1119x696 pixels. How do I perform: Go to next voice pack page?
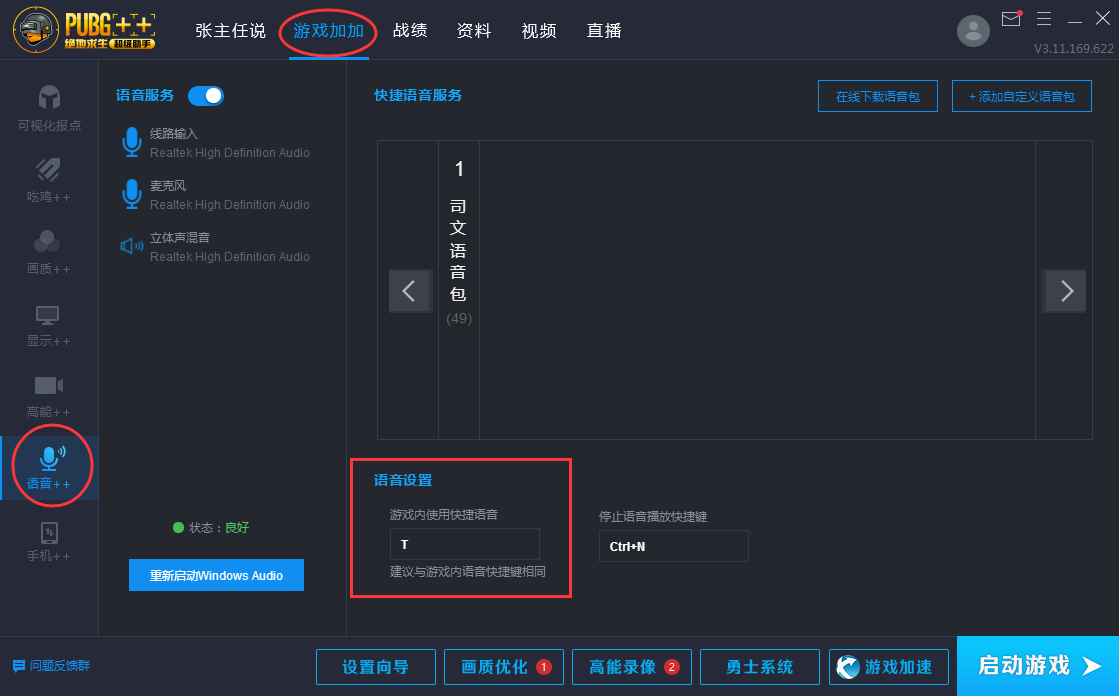point(1065,291)
